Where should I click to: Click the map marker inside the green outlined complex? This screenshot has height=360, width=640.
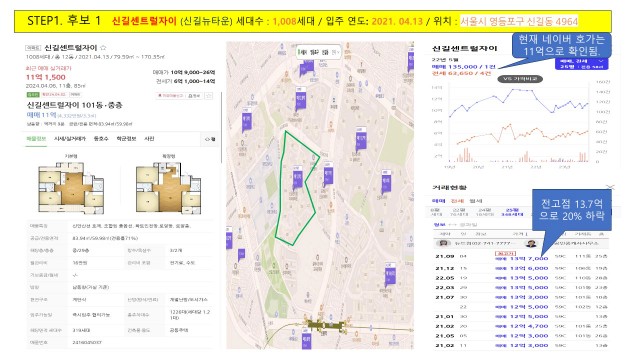tap(297, 177)
